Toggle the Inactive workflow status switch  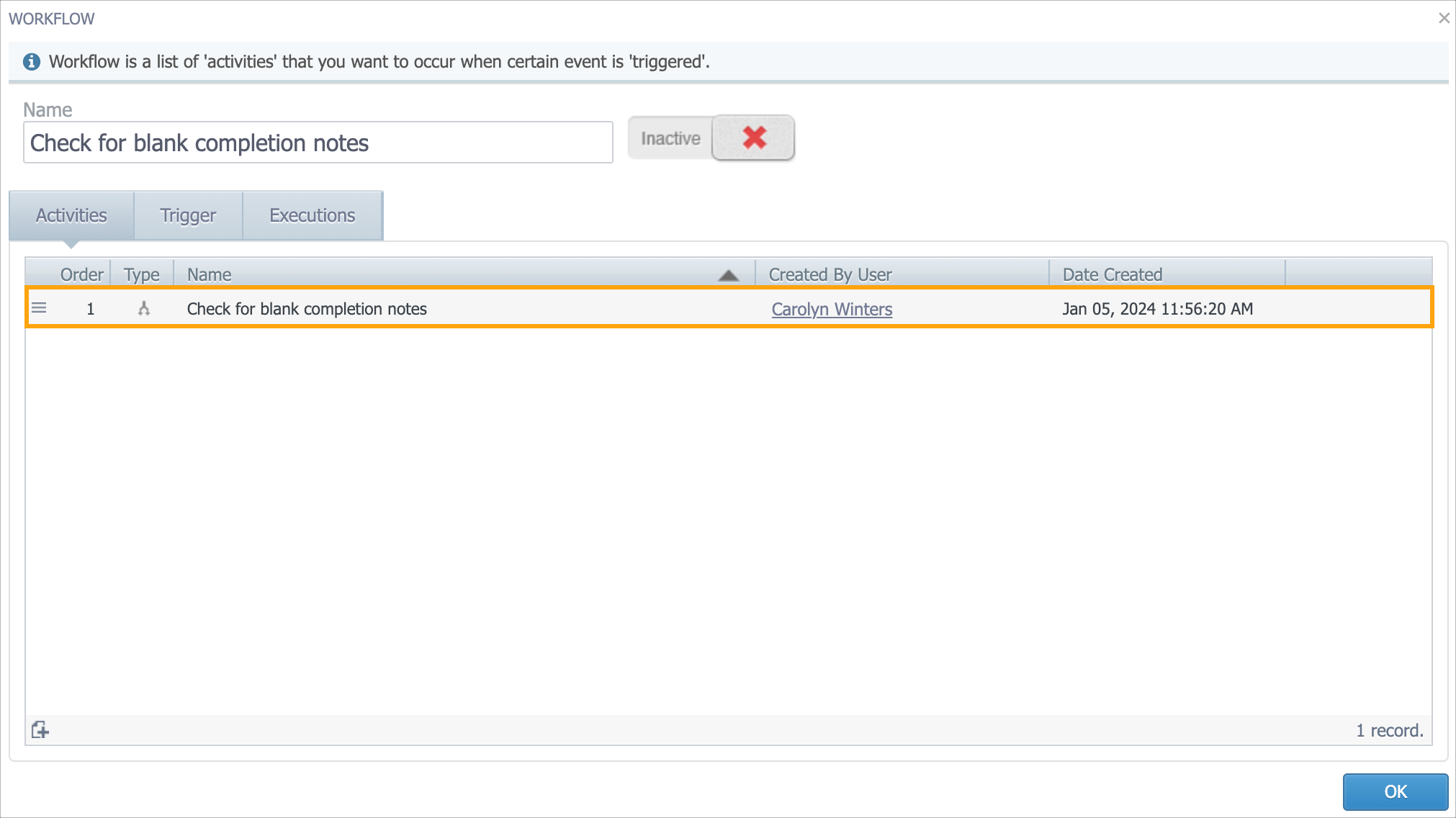711,138
